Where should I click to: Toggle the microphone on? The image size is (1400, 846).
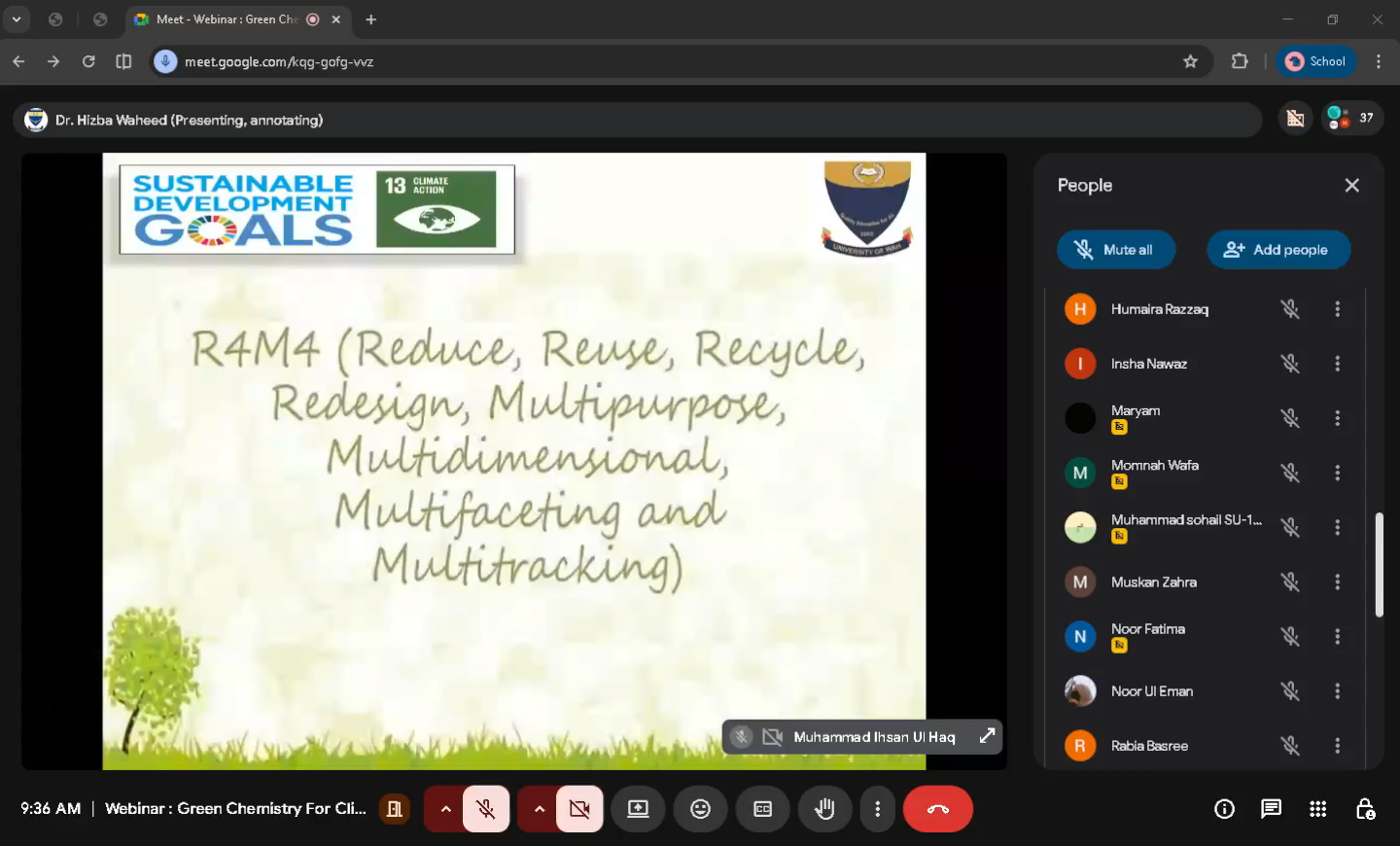tap(486, 809)
